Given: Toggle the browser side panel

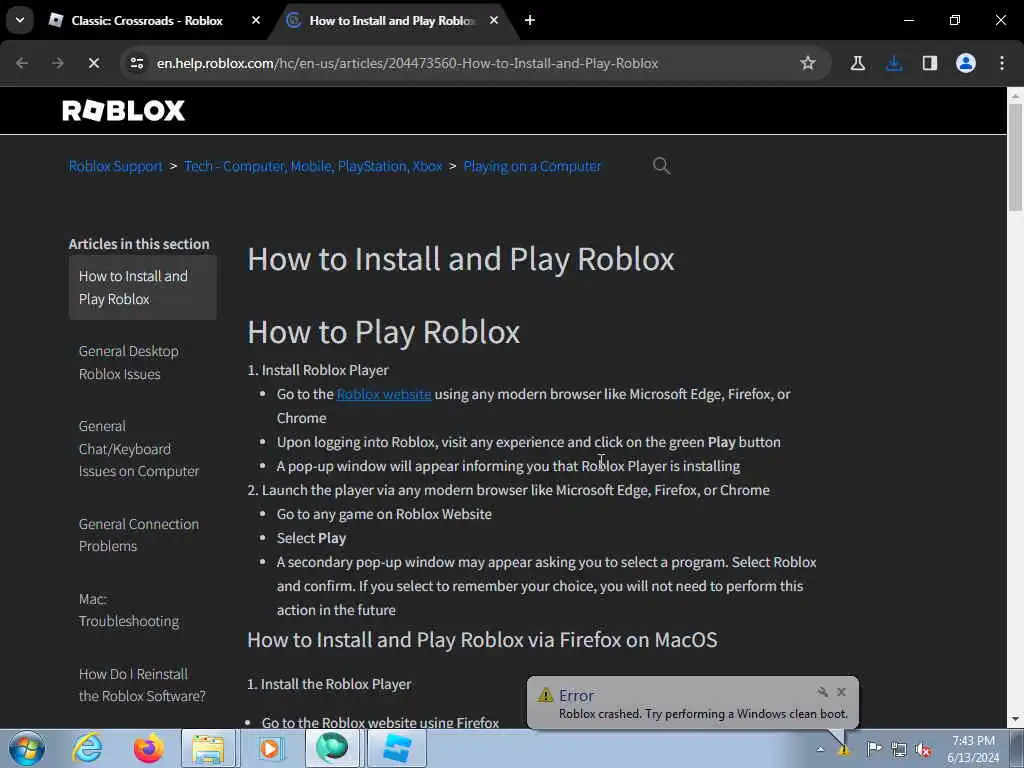Looking at the screenshot, I should 929,63.
